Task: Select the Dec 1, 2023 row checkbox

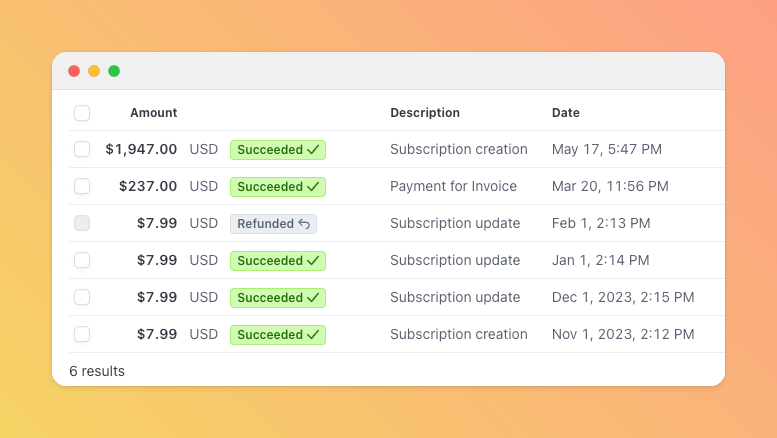Action: (82, 297)
